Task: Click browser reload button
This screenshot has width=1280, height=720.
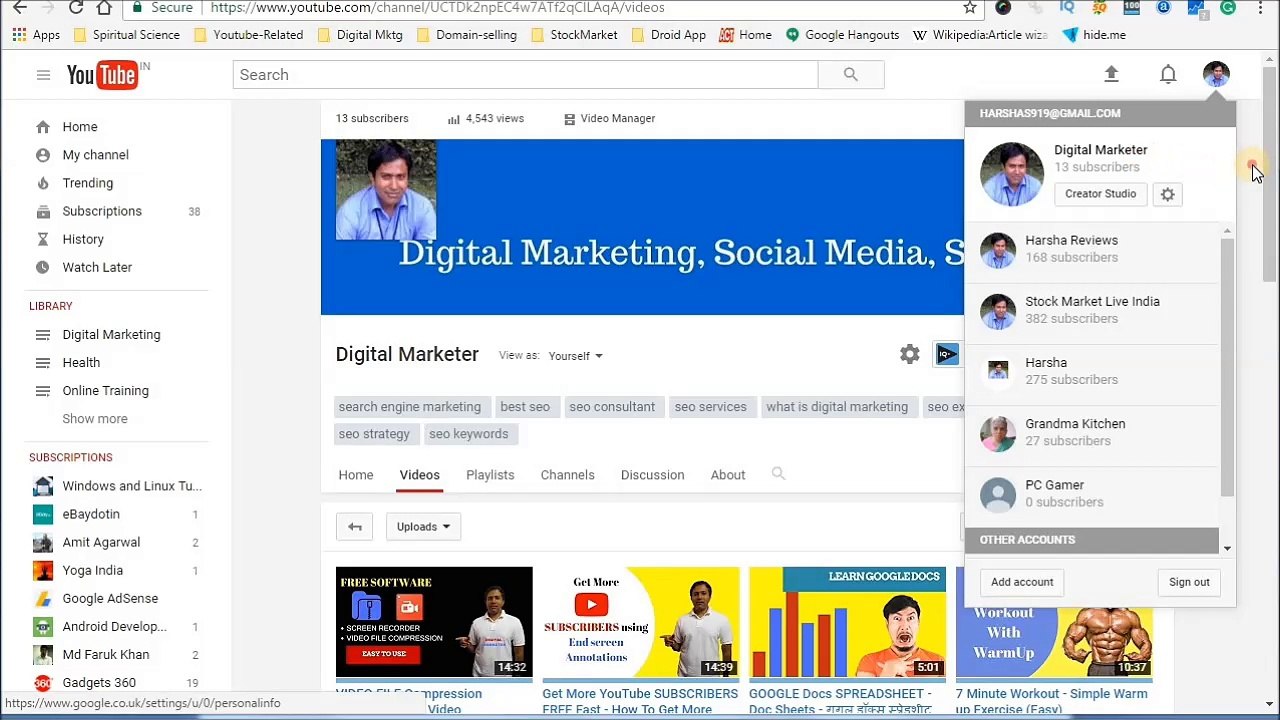Action: (76, 8)
